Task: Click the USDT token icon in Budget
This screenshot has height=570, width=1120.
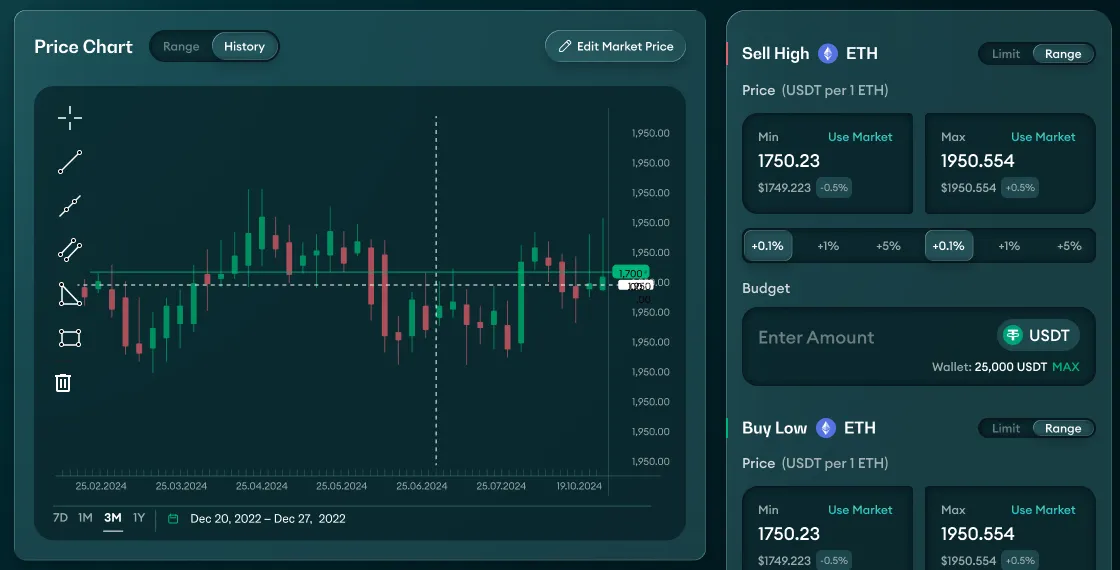Action: [x=1012, y=335]
